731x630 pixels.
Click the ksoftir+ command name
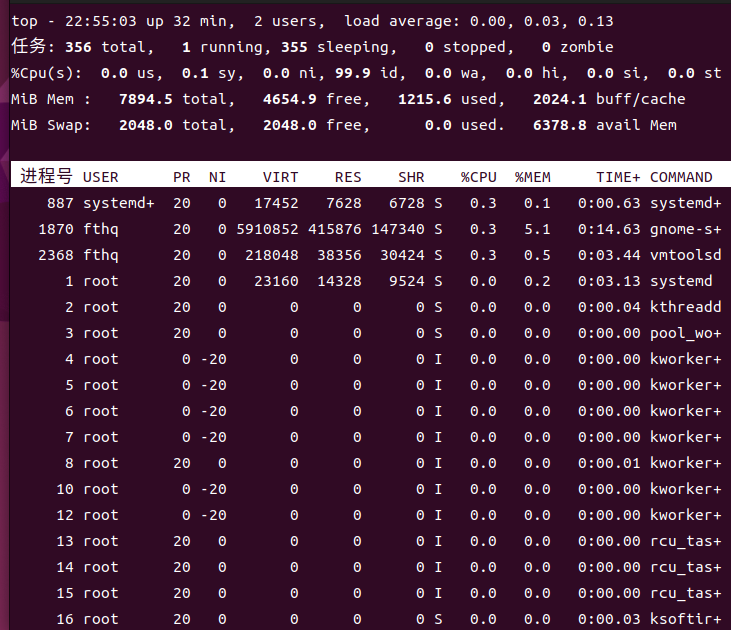[686, 619]
